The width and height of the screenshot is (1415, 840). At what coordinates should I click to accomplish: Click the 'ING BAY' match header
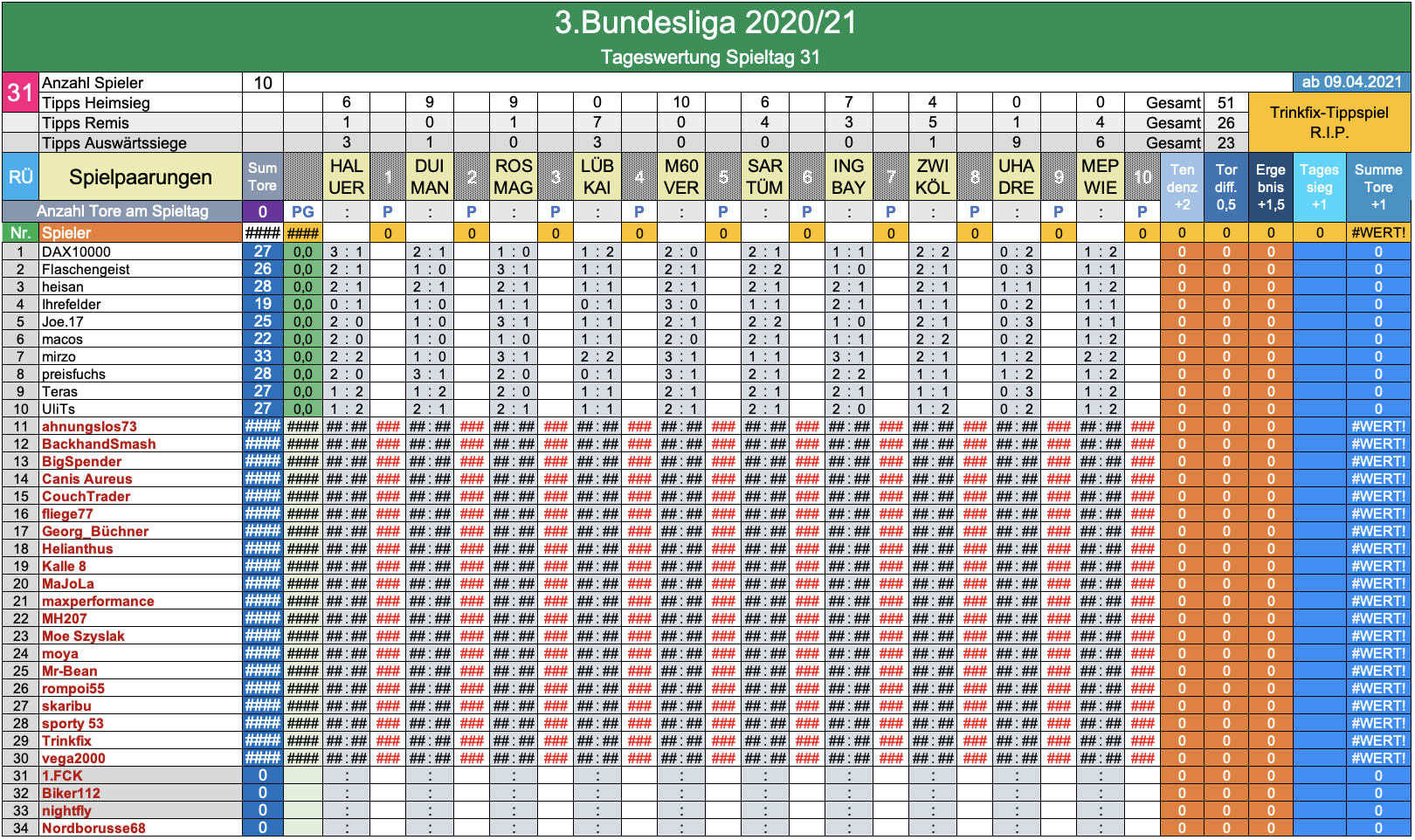849,177
